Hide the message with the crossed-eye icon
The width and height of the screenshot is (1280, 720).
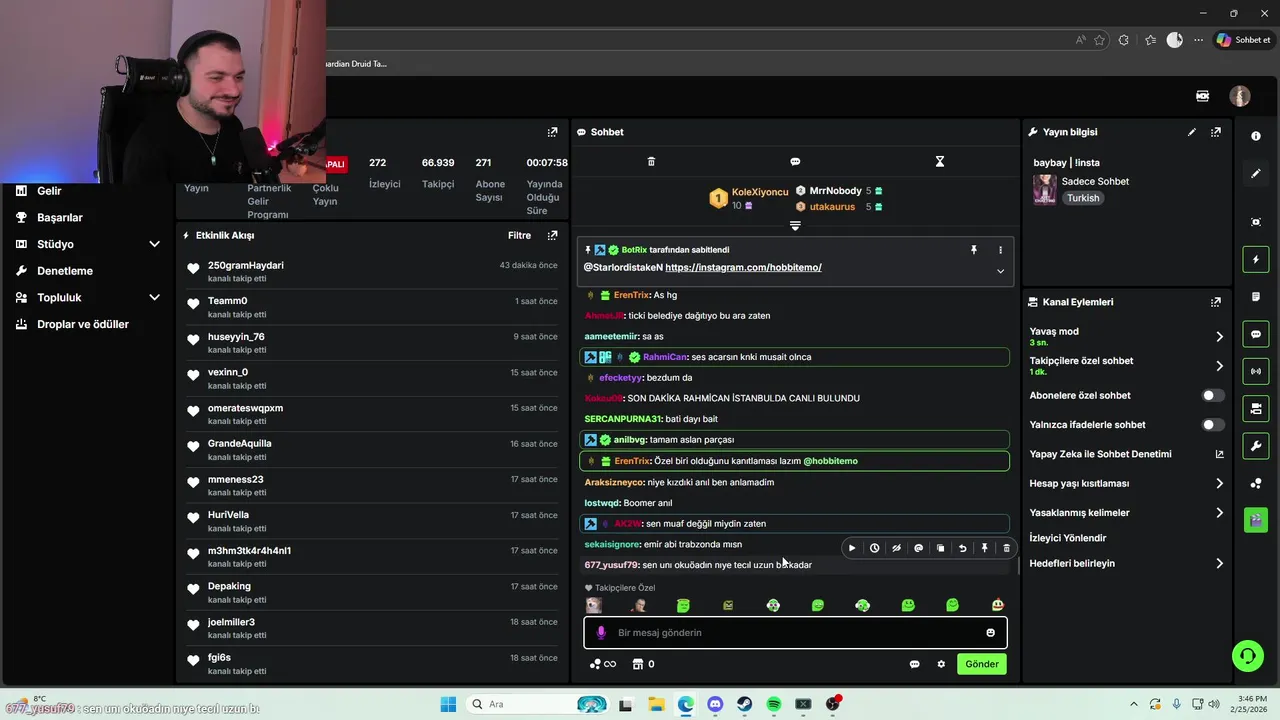coord(896,548)
